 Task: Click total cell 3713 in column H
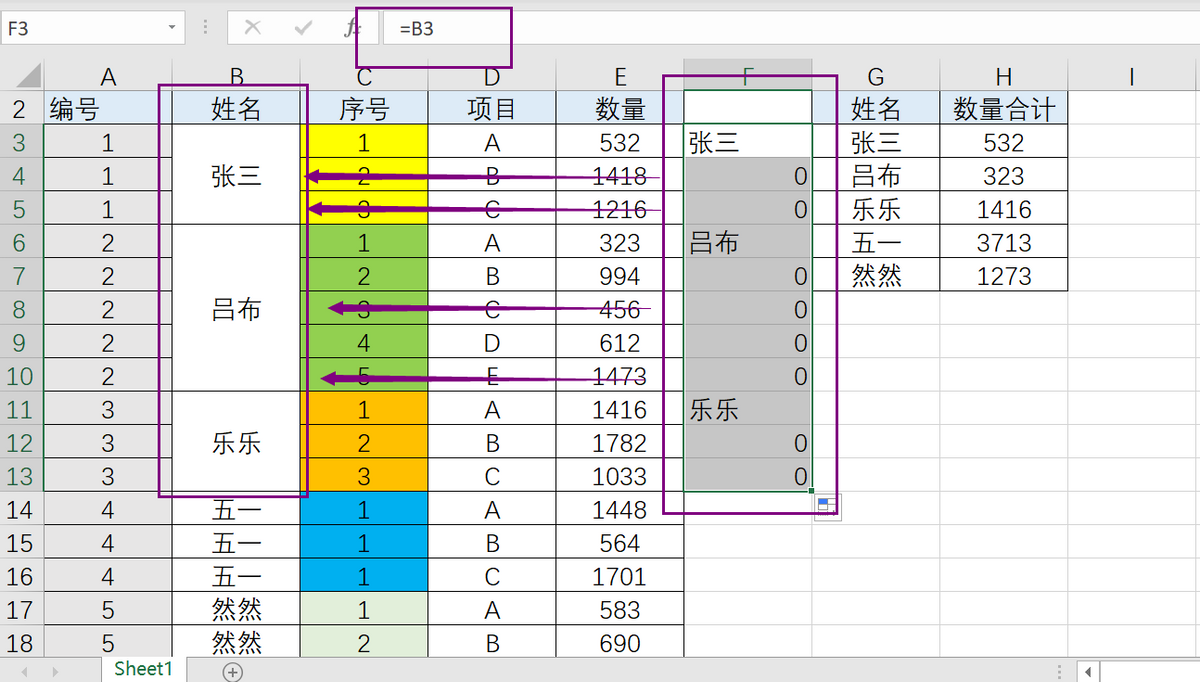[1004, 242]
